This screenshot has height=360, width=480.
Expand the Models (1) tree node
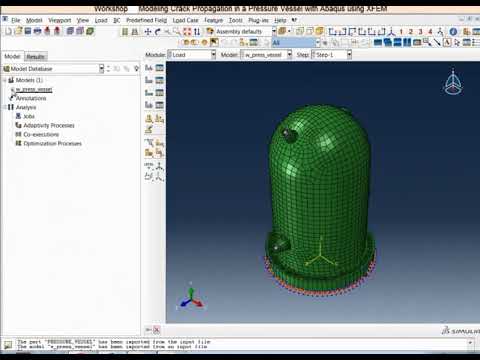click(x=5, y=80)
